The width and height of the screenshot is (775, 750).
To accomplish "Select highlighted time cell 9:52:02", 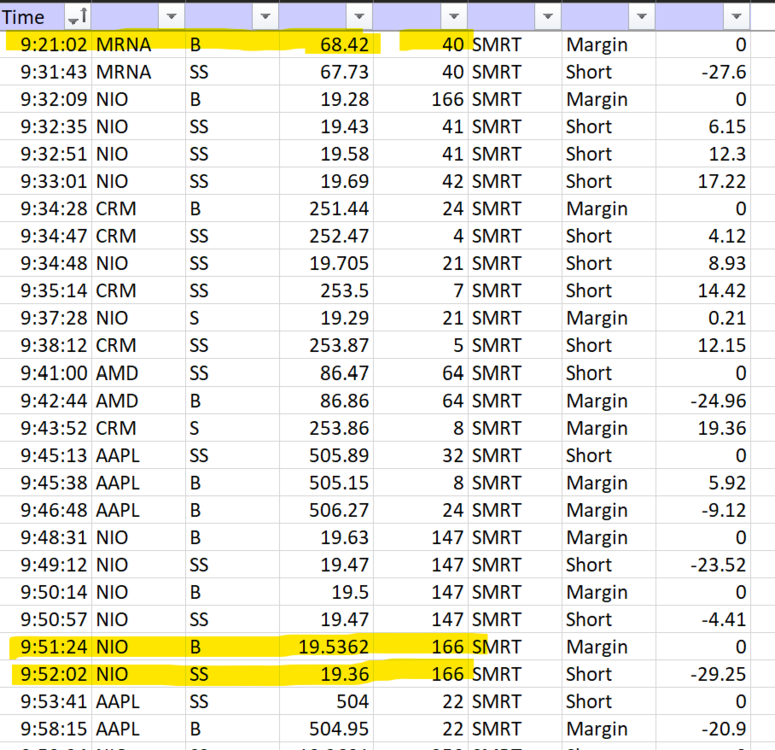I will click(x=46, y=674).
